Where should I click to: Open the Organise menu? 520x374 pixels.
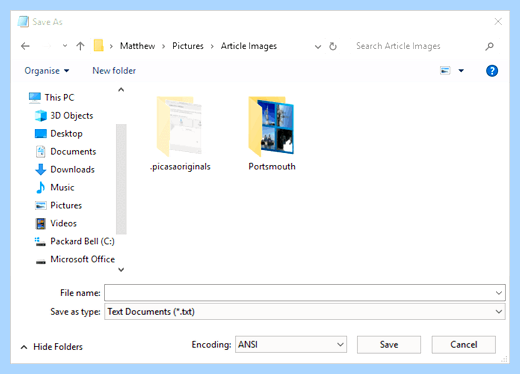tap(47, 71)
